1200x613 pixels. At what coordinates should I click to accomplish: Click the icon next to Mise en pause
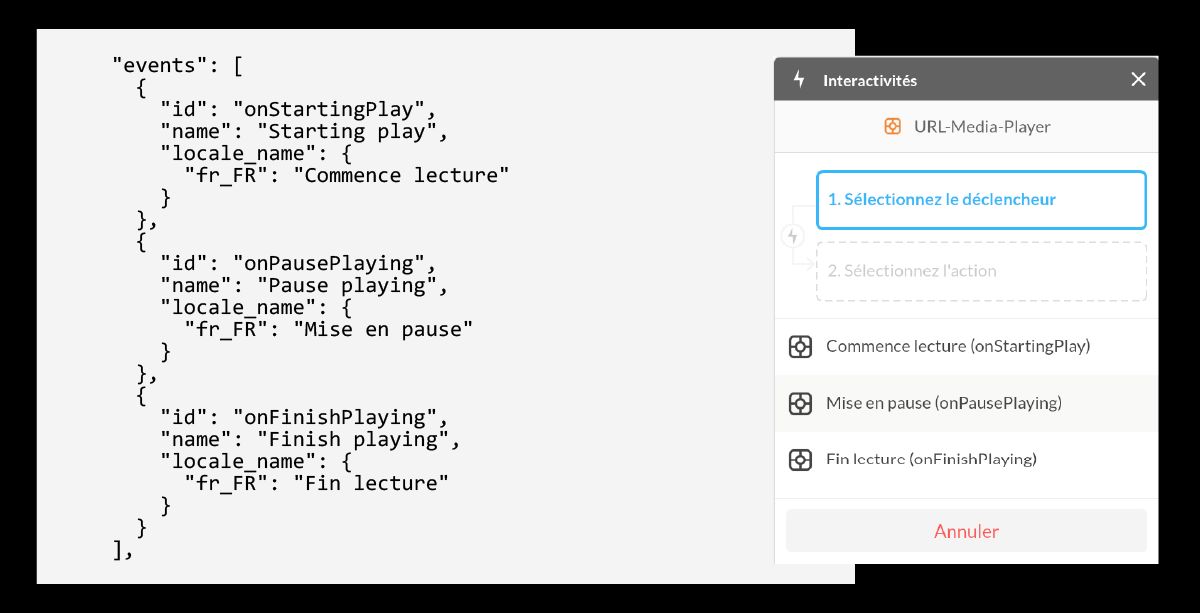click(x=800, y=404)
